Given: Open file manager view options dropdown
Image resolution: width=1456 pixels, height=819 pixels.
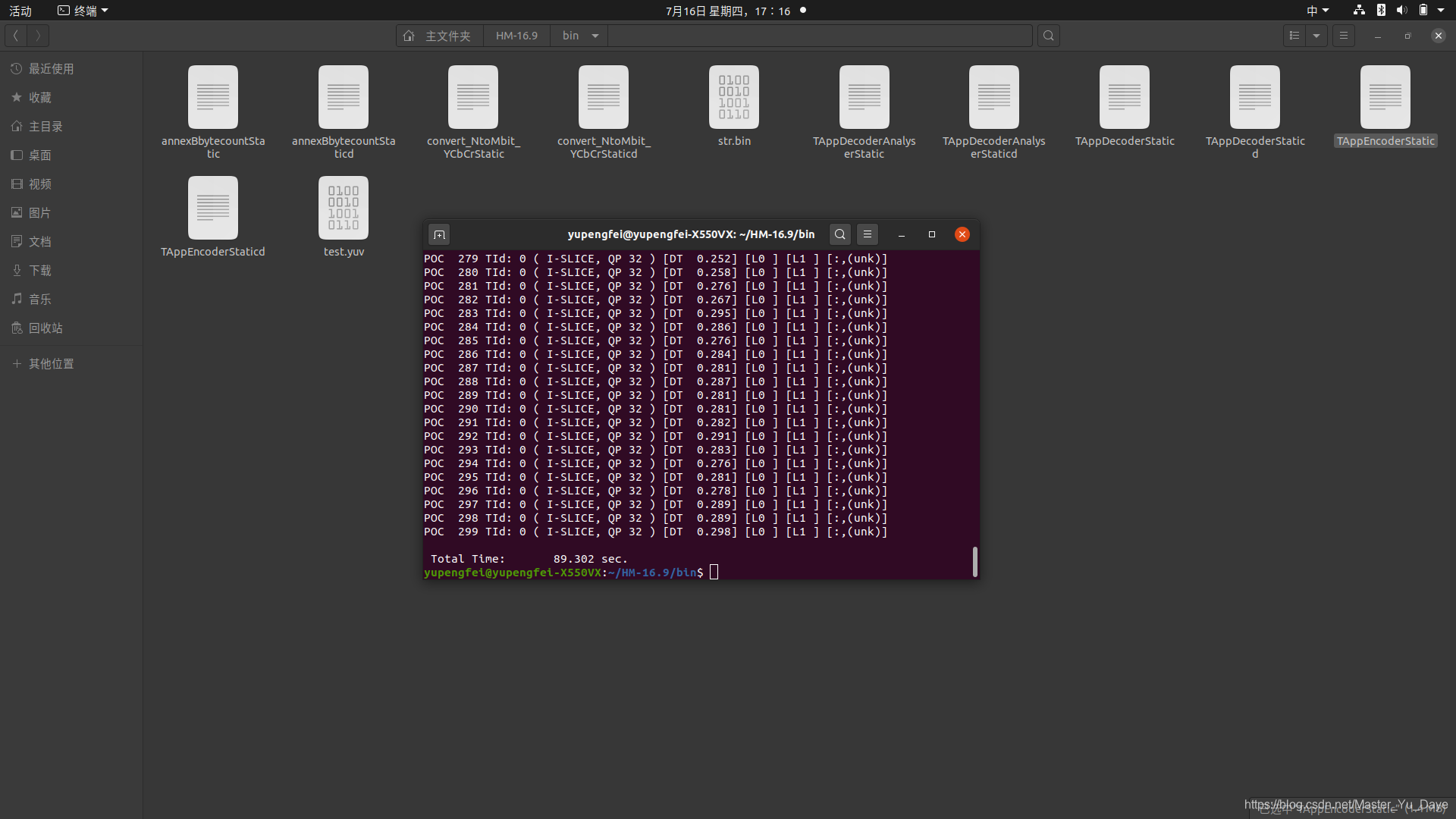Looking at the screenshot, I should point(1316,36).
